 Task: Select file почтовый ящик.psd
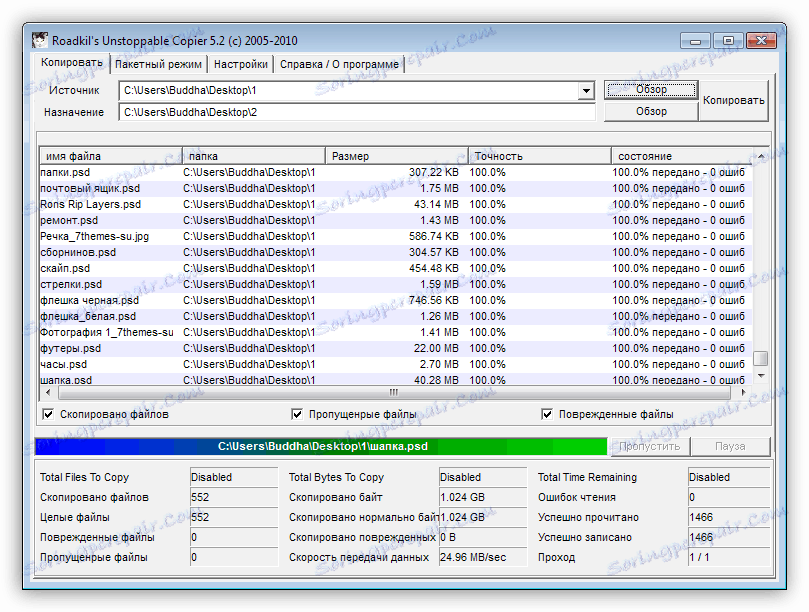pyautogui.click(x=90, y=188)
